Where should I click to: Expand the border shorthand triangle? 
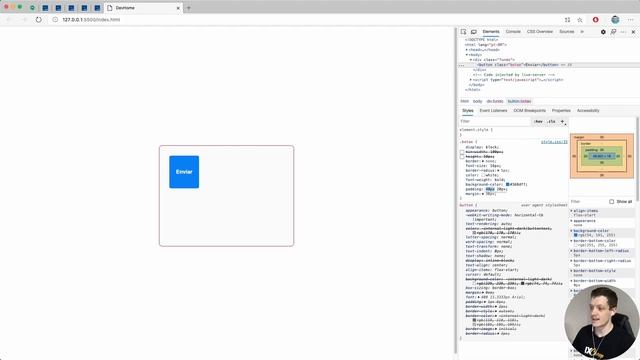(x=483, y=161)
